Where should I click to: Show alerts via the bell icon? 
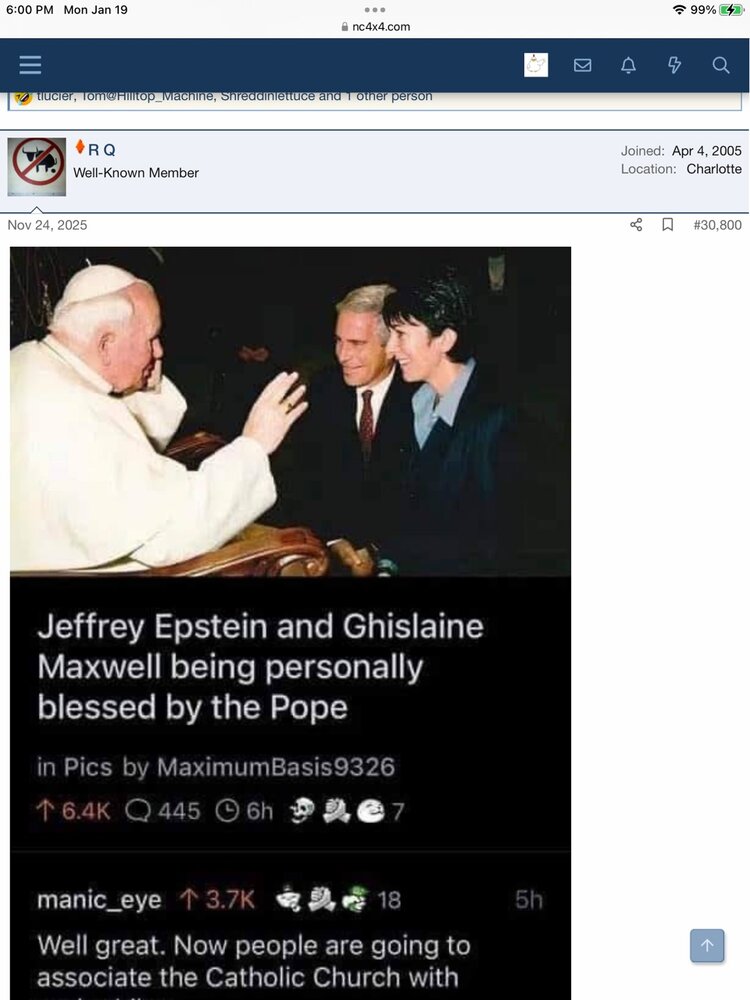pos(628,65)
